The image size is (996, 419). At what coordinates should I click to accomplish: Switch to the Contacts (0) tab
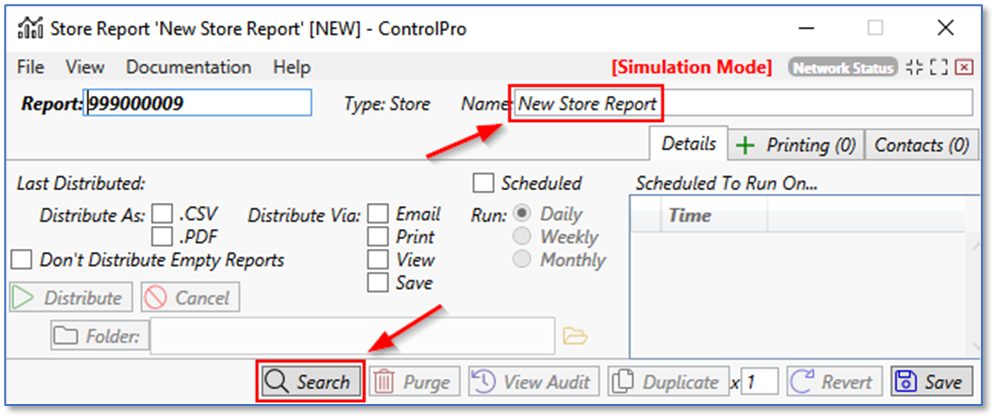pyautogui.click(x=921, y=145)
